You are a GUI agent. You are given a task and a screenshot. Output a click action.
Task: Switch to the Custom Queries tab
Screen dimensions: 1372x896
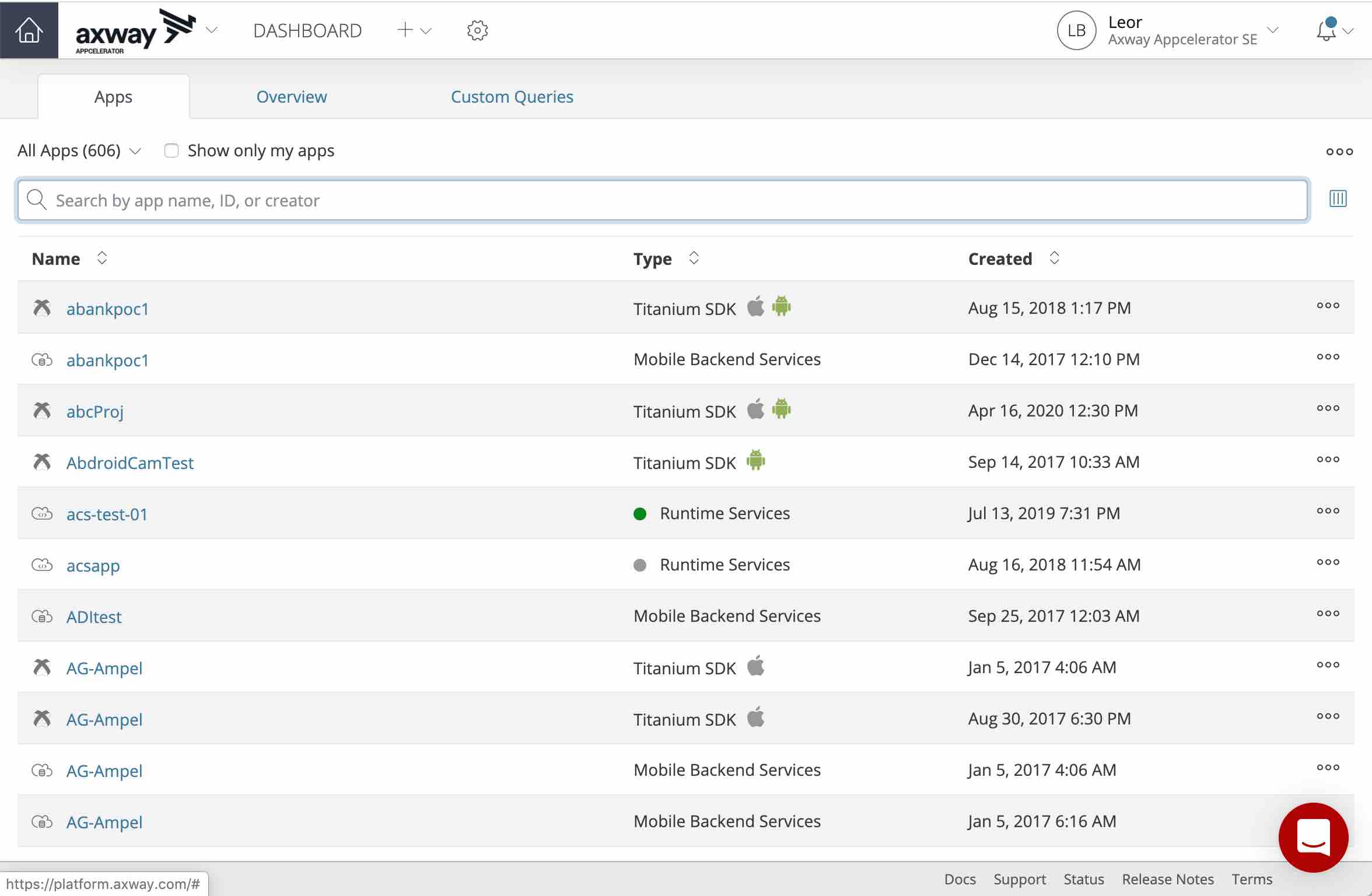(512, 96)
